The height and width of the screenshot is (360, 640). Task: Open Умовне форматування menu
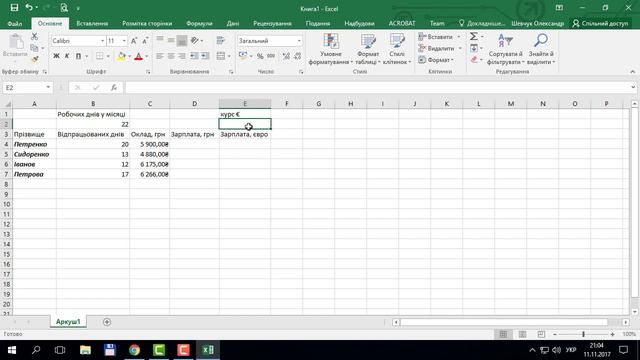point(331,49)
